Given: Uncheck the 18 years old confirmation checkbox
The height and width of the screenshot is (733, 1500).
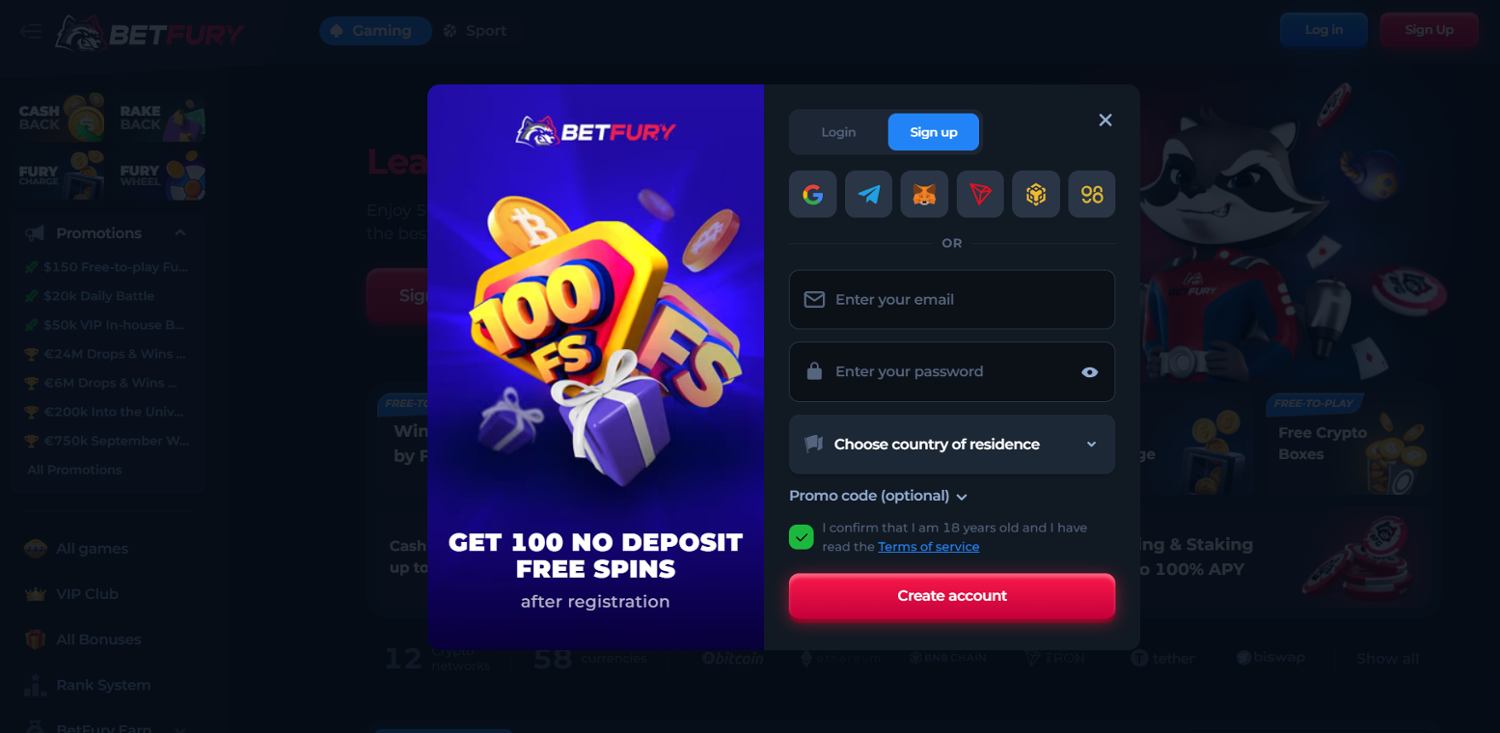Looking at the screenshot, I should pyautogui.click(x=801, y=537).
